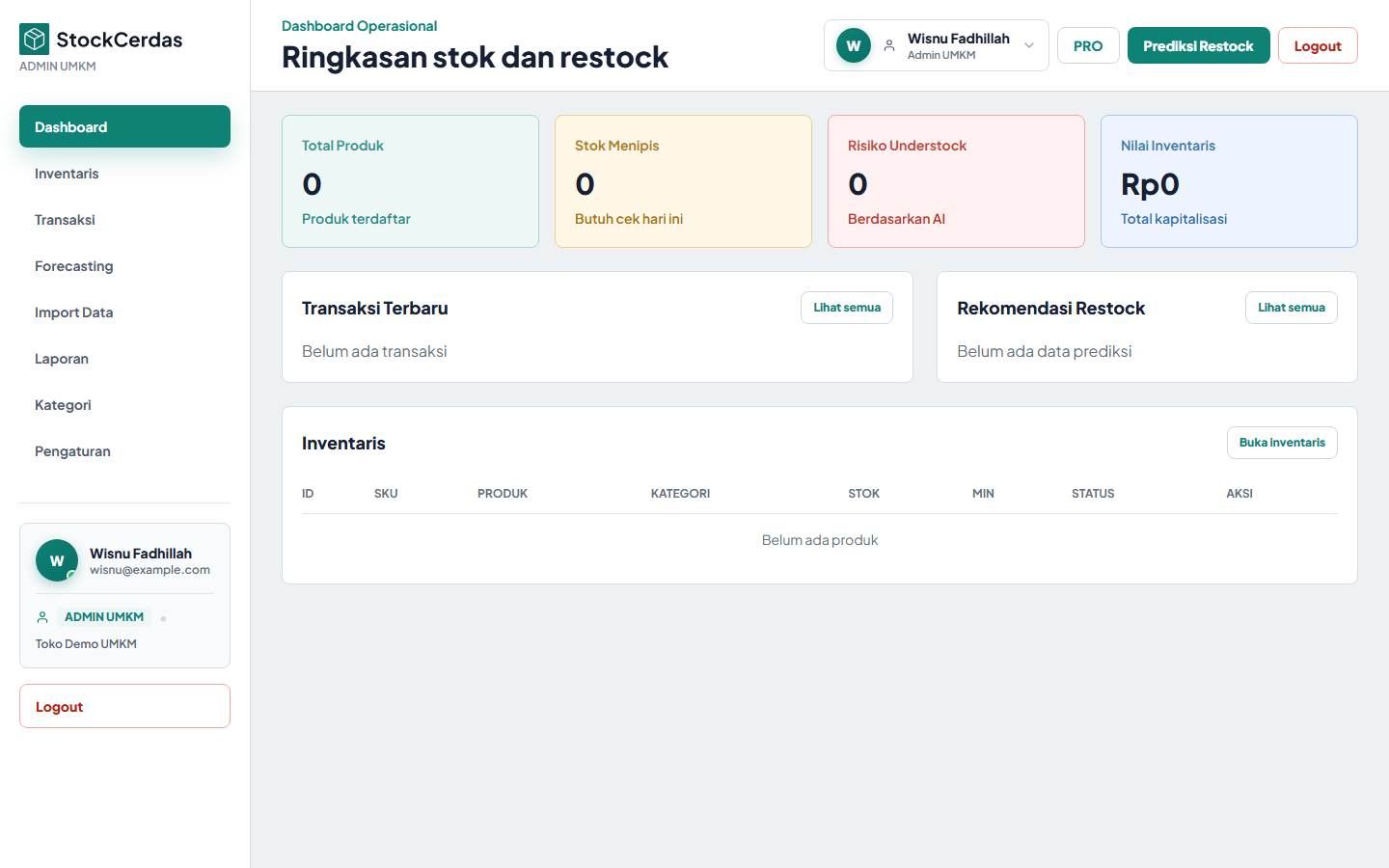Image resolution: width=1389 pixels, height=868 pixels.
Task: Click the person icon next to ADMIN UMKM badge
Action: click(x=42, y=617)
